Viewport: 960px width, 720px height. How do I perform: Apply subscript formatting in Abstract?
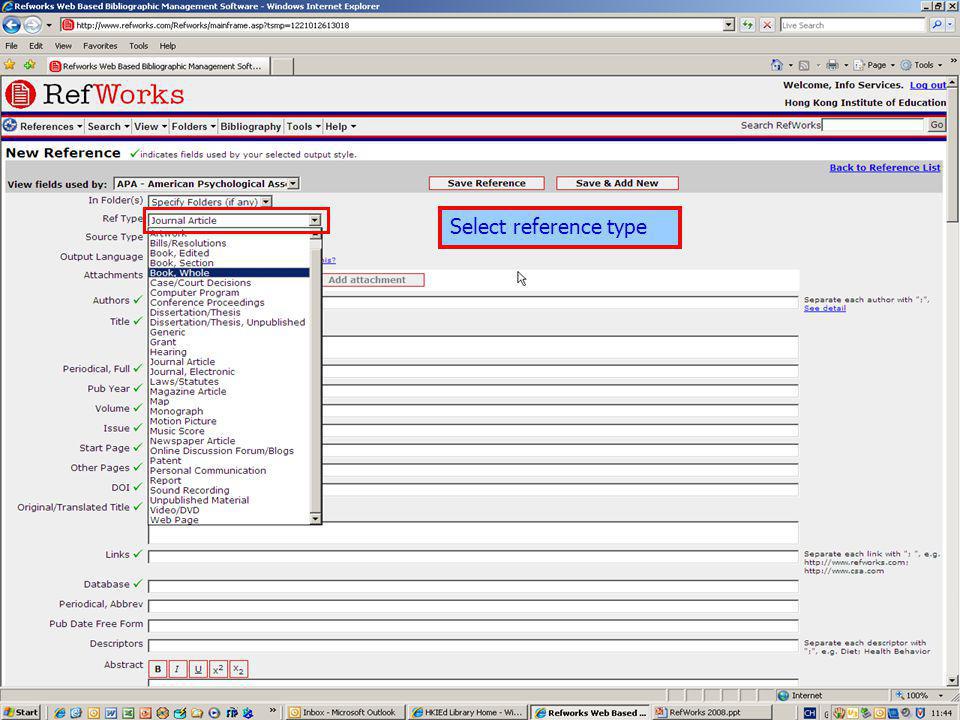click(x=239, y=669)
